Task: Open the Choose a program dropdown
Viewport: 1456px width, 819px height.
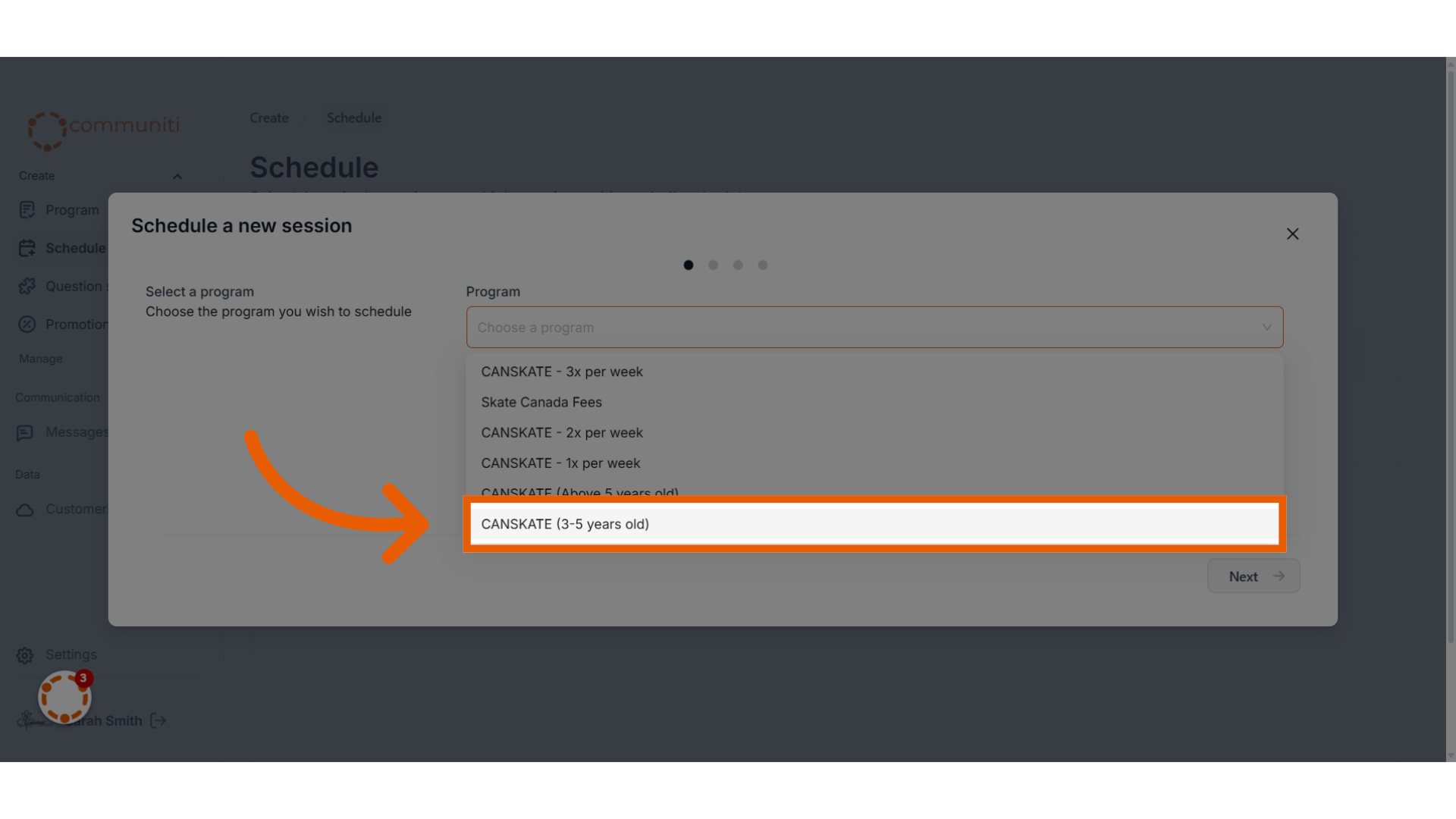Action: (874, 328)
